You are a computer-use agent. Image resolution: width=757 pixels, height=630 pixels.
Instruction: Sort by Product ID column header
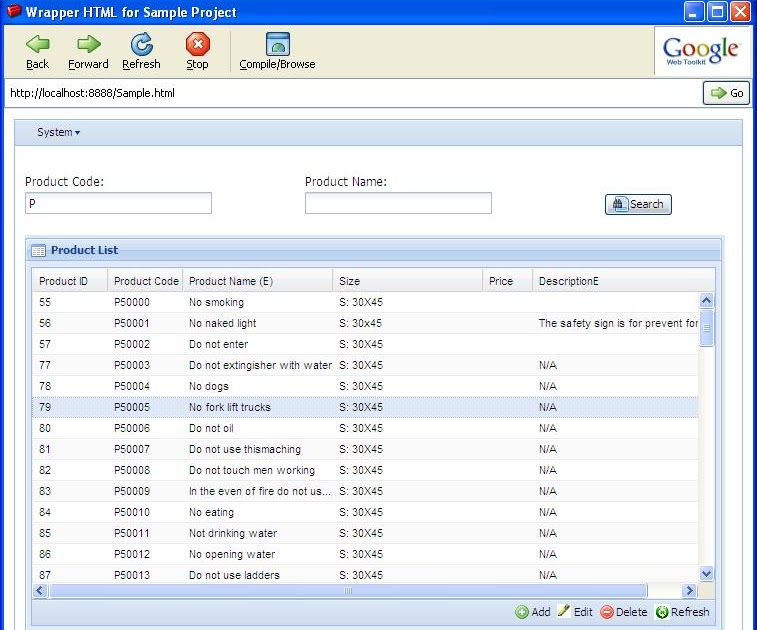point(70,281)
